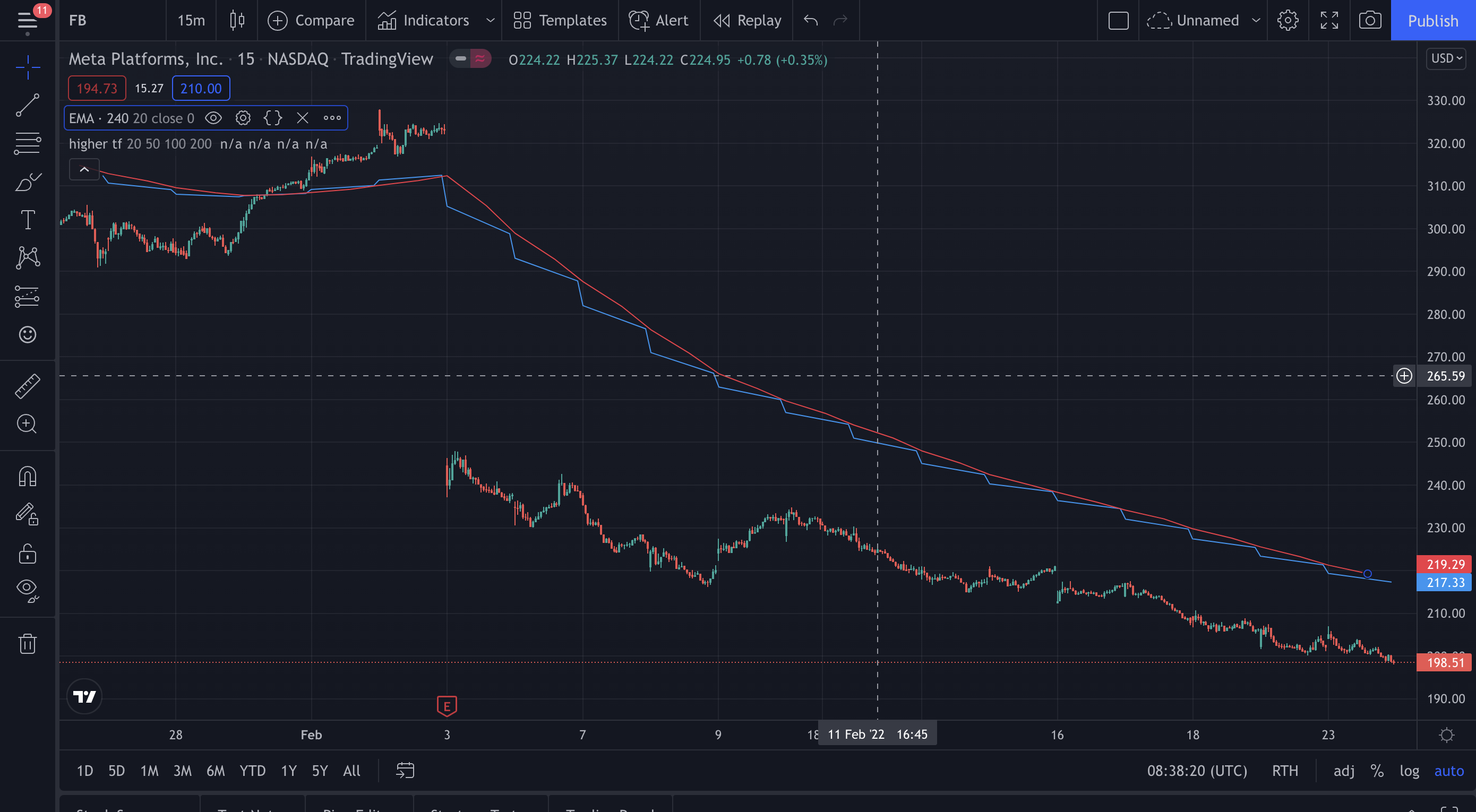Open the RTH session menu
The width and height of the screenshot is (1476, 812).
click(x=1285, y=771)
